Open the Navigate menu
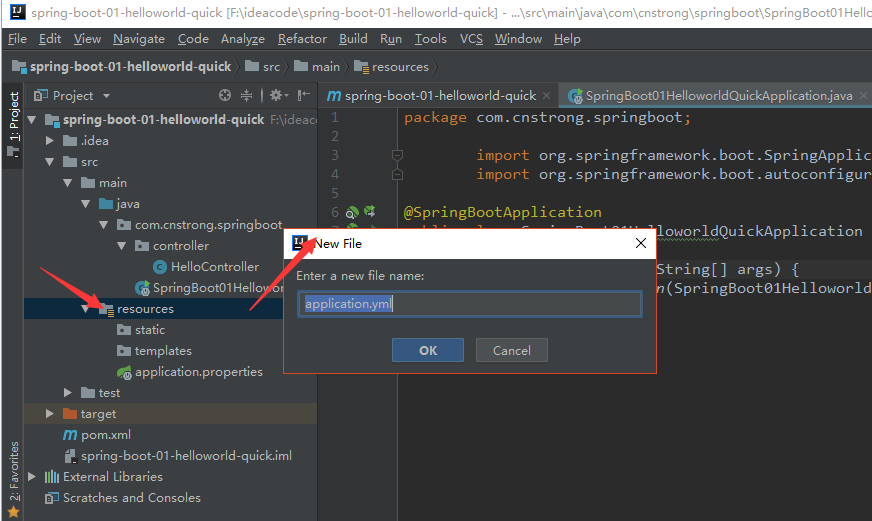Screen dimensions: 872x521 139,39
